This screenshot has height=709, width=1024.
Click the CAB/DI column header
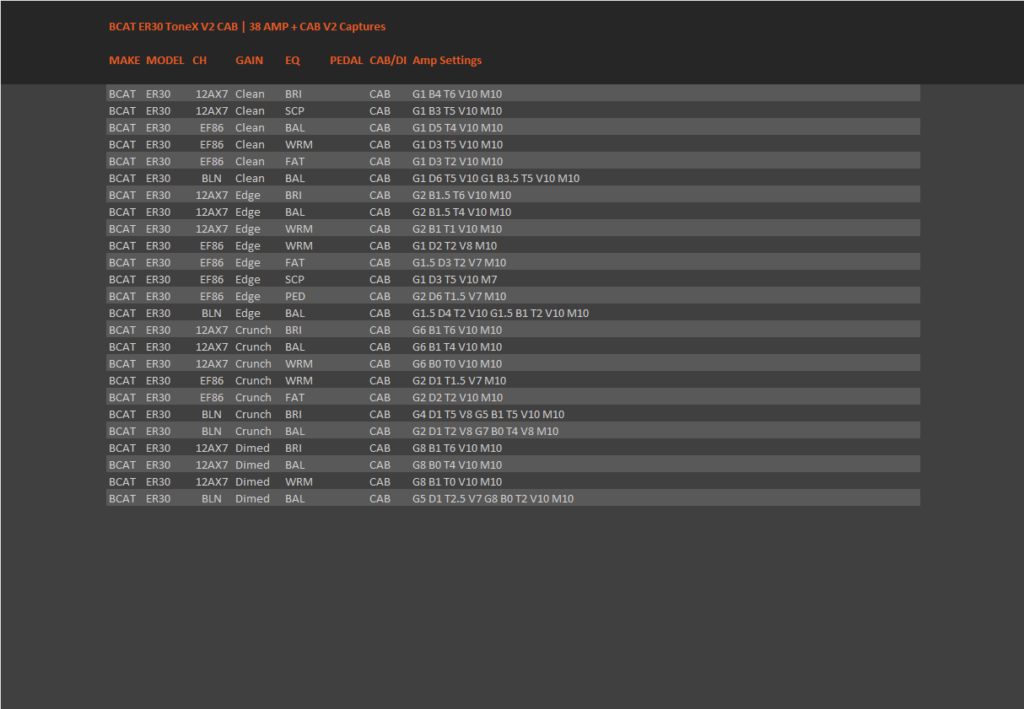[387, 60]
